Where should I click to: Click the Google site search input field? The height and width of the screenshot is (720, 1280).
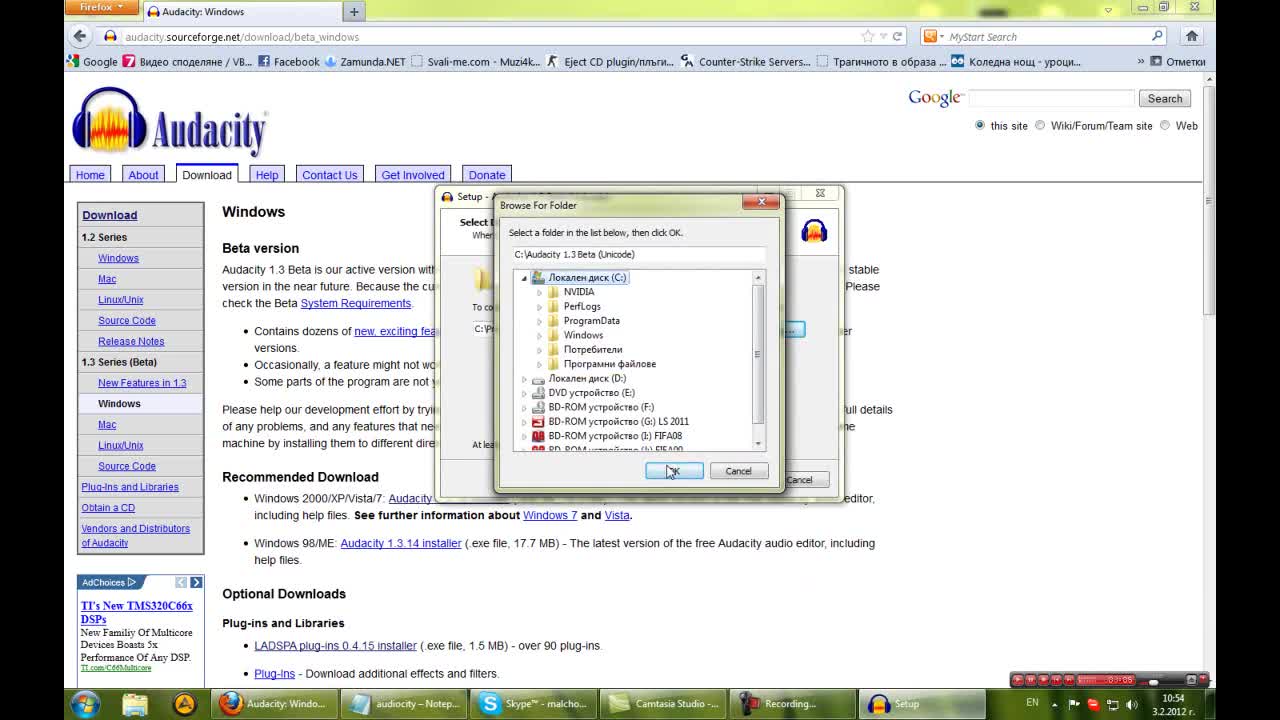point(1051,98)
